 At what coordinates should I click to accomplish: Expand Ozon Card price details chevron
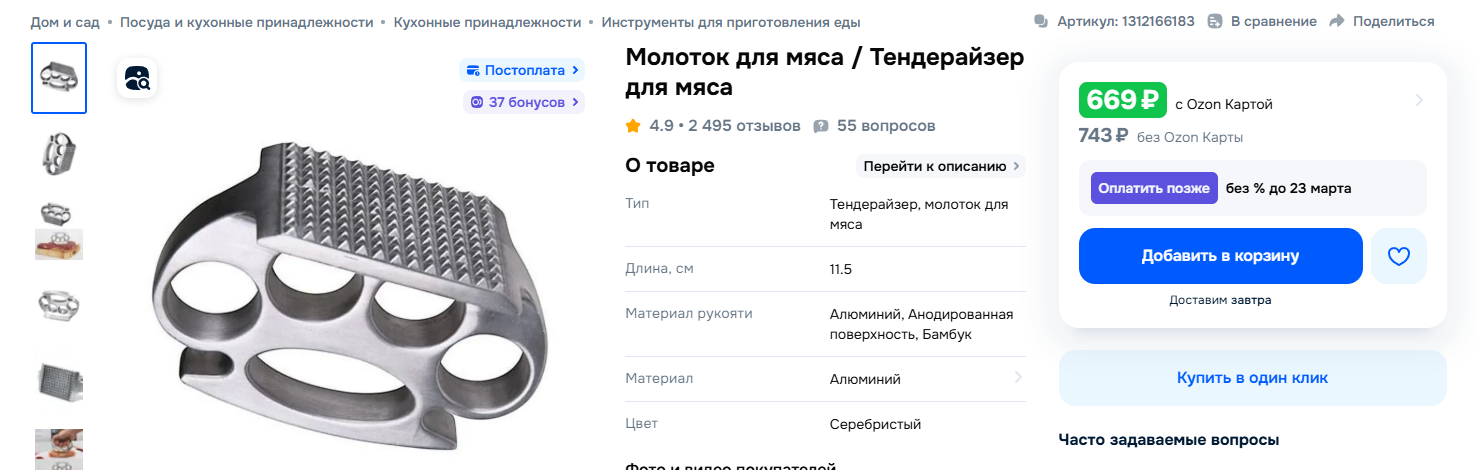1419,100
